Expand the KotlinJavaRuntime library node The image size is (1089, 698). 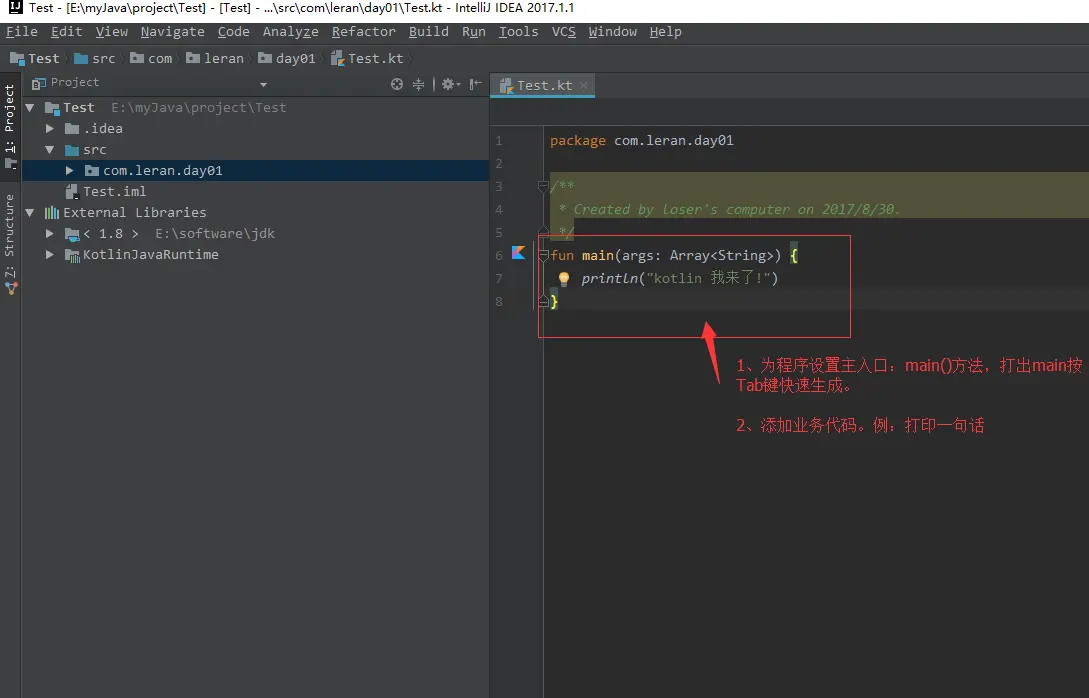50,254
